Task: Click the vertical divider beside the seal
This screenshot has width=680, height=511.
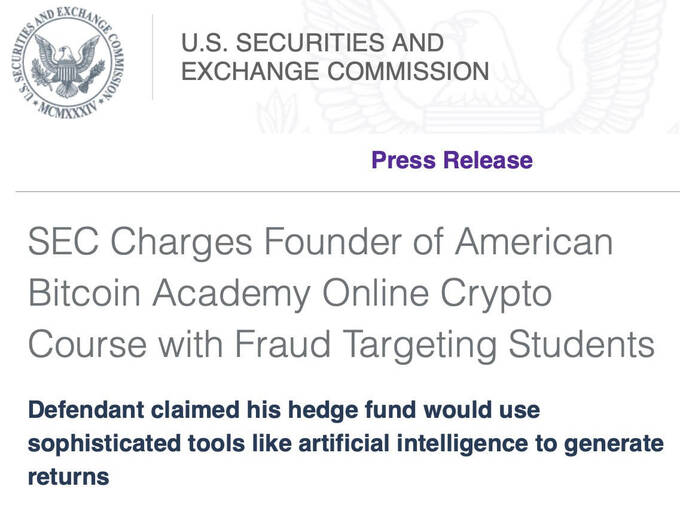Action: click(153, 57)
